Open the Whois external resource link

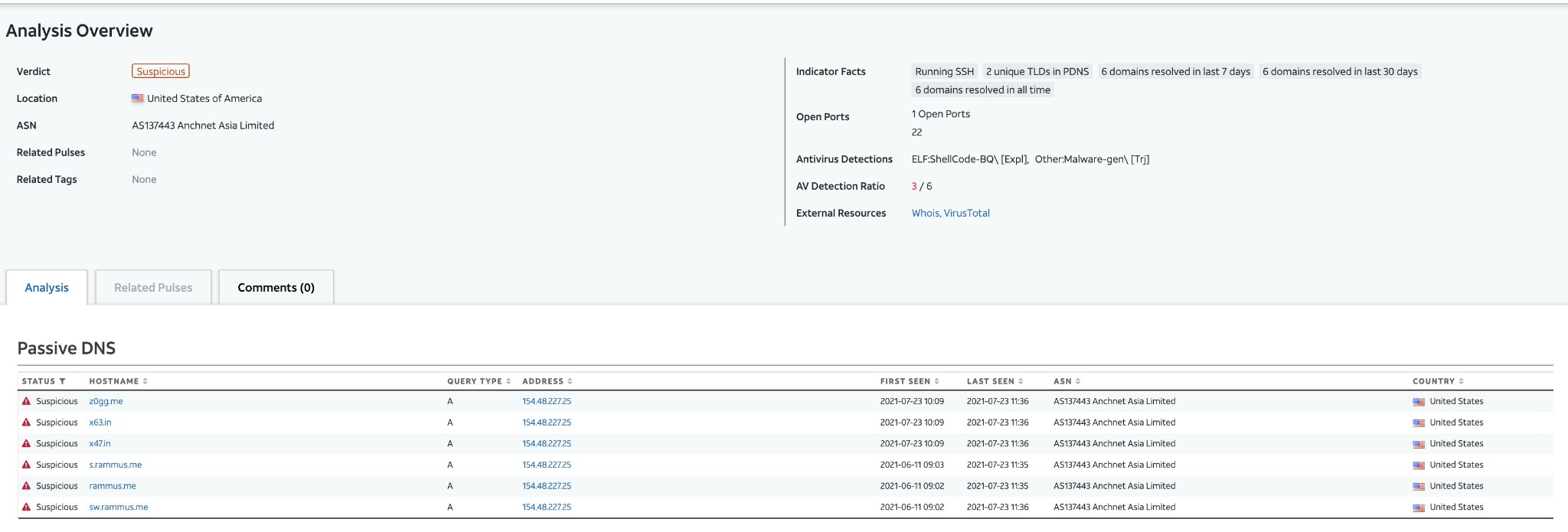click(x=925, y=214)
